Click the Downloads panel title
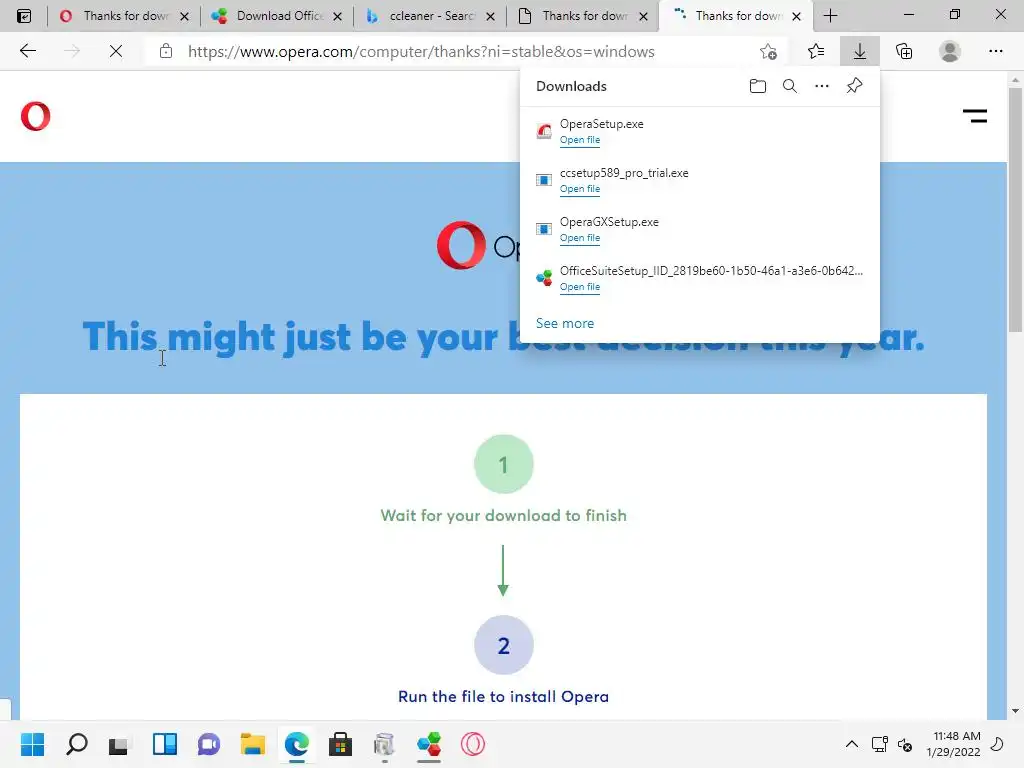This screenshot has height=768, width=1024. 571,86
